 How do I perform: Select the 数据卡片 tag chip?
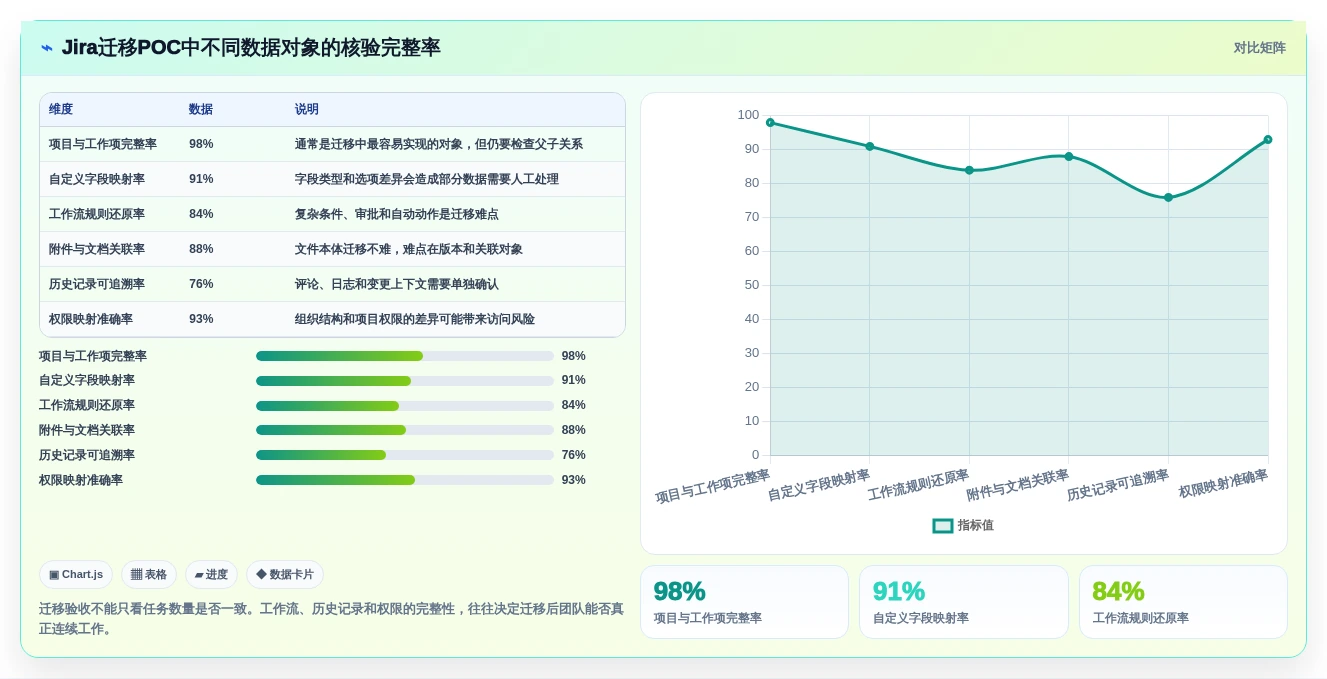point(285,574)
